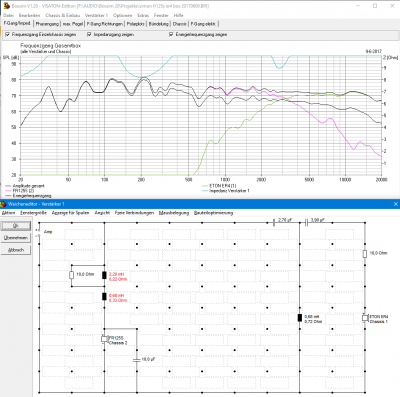The height and width of the screenshot is (397, 400).
Task: Switch to the Phasengang tab
Action: click(47, 24)
